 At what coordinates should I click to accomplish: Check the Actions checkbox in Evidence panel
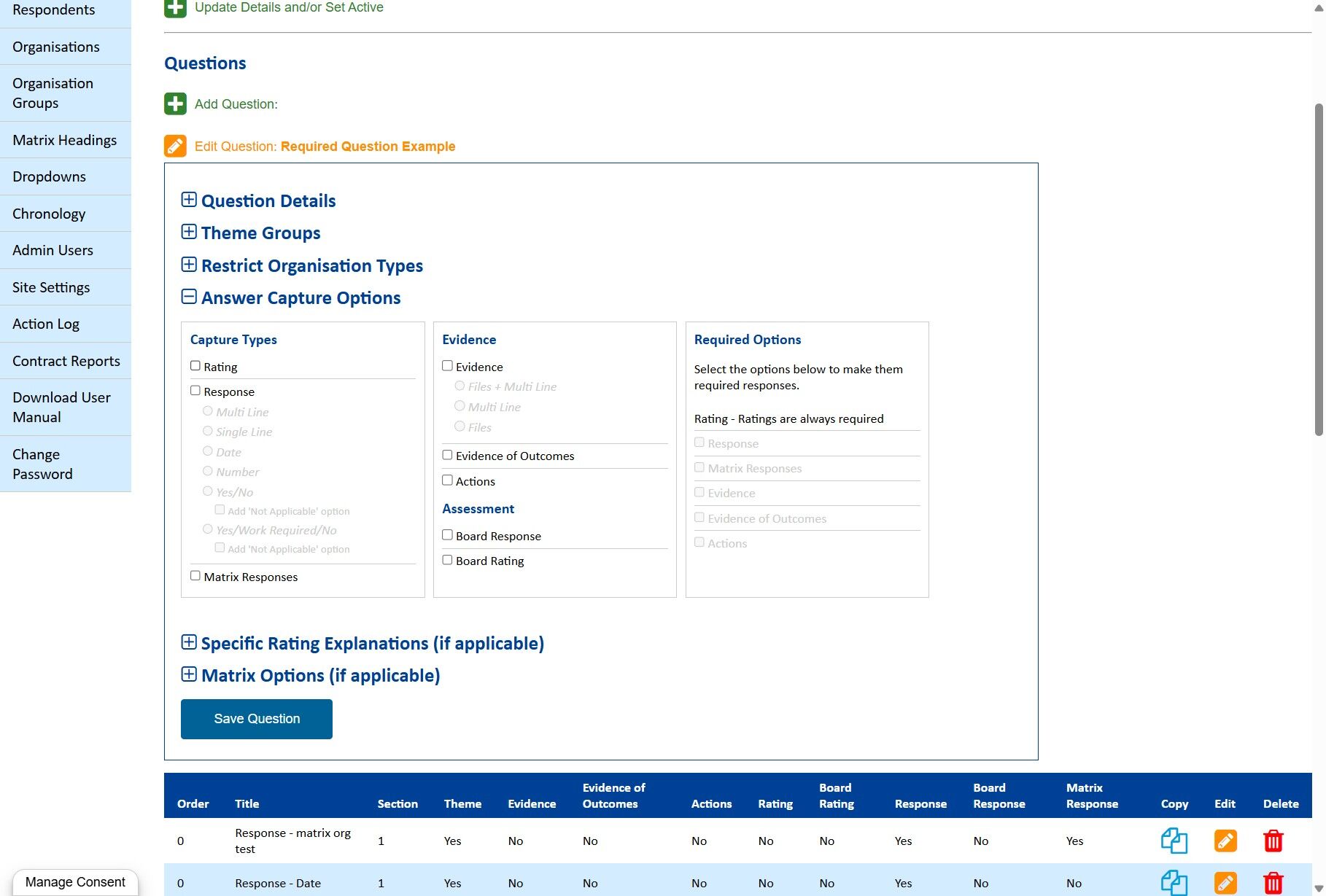(448, 480)
